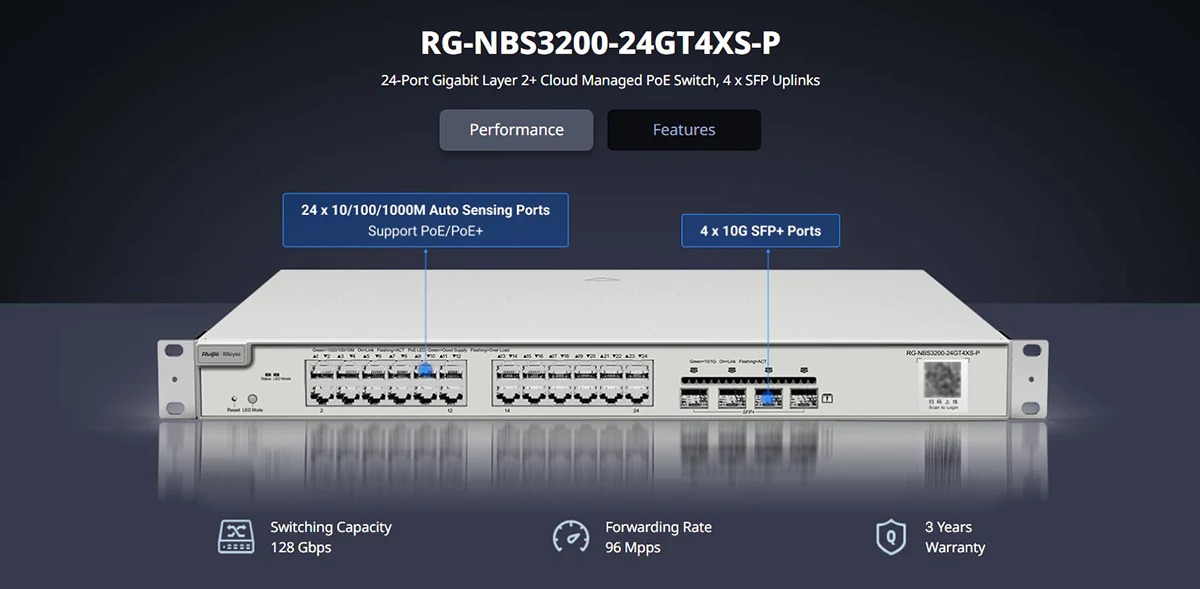This screenshot has height=589, width=1200.
Task: Open the Features tab
Action: [684, 130]
